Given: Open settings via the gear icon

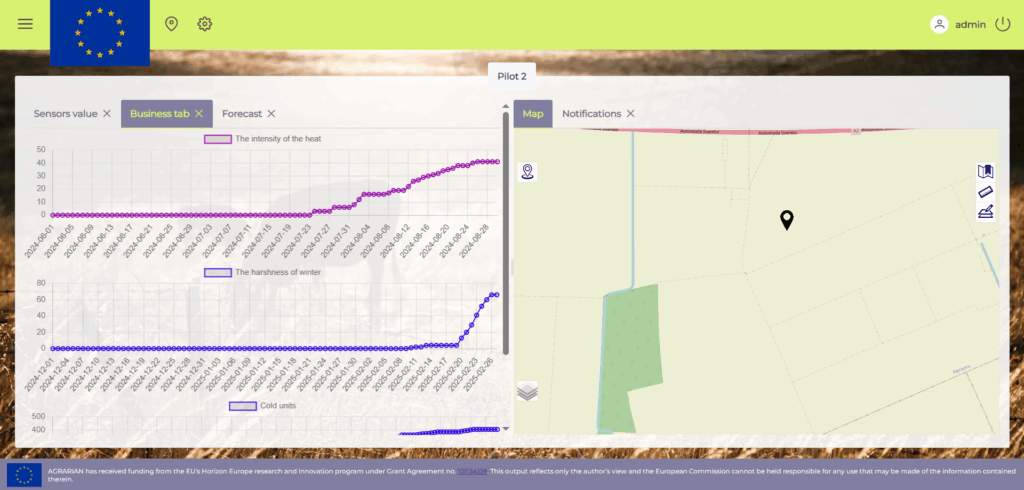Looking at the screenshot, I should tap(205, 24).
